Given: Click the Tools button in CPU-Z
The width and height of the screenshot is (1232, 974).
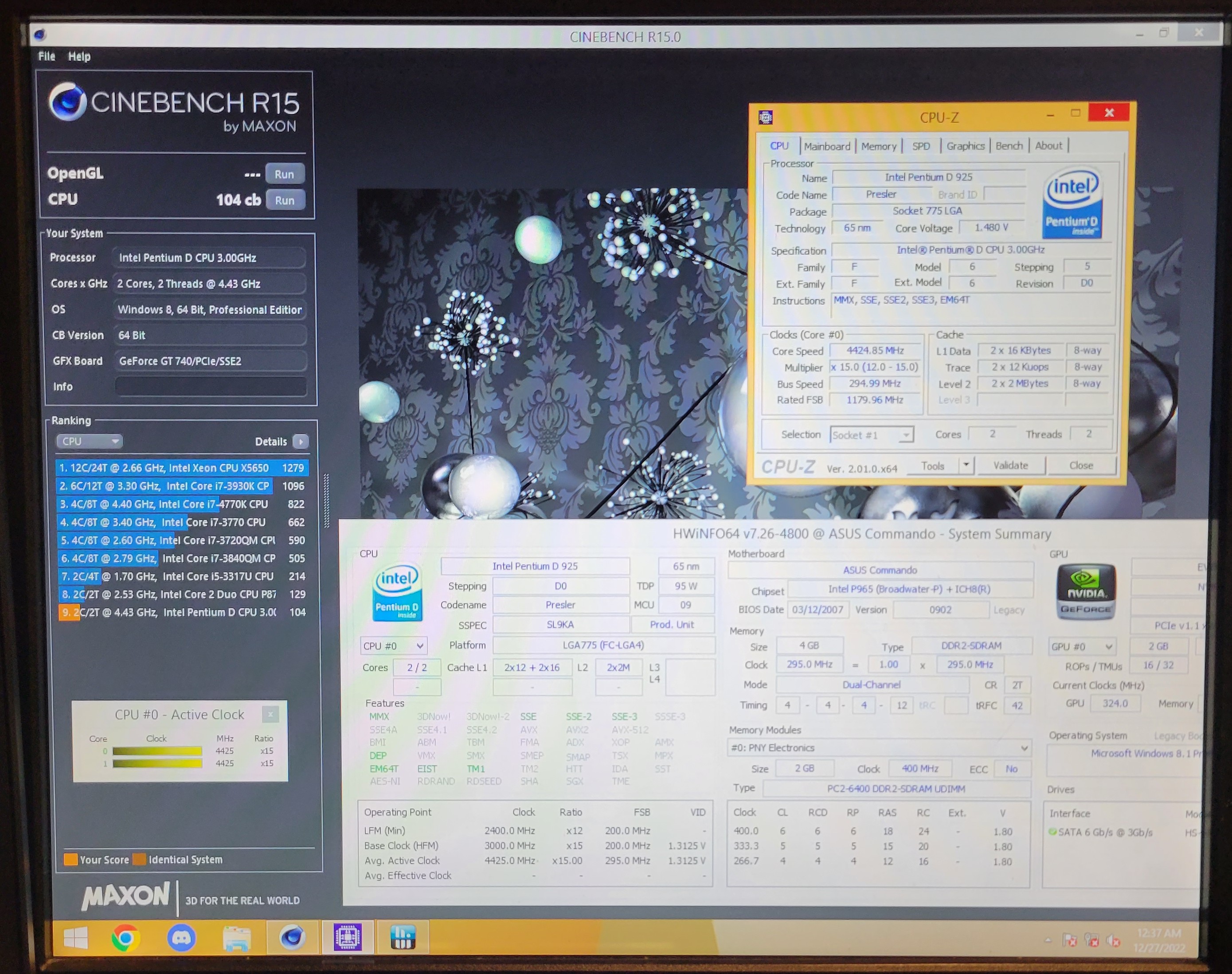Looking at the screenshot, I should pos(933,466).
